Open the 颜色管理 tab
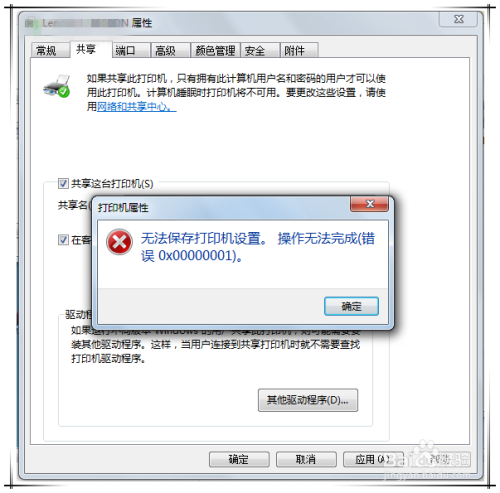Image resolution: width=500 pixels, height=493 pixels. [215, 51]
